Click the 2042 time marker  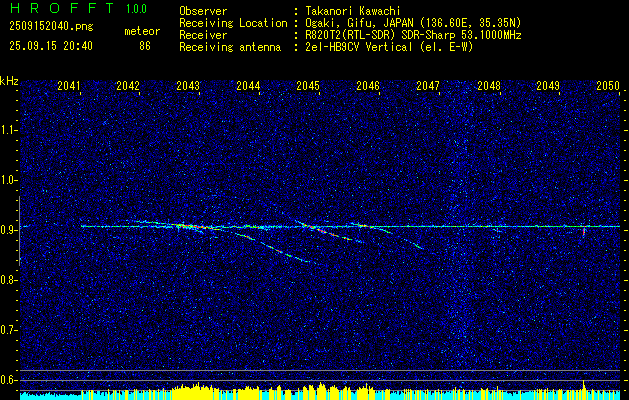128,86
